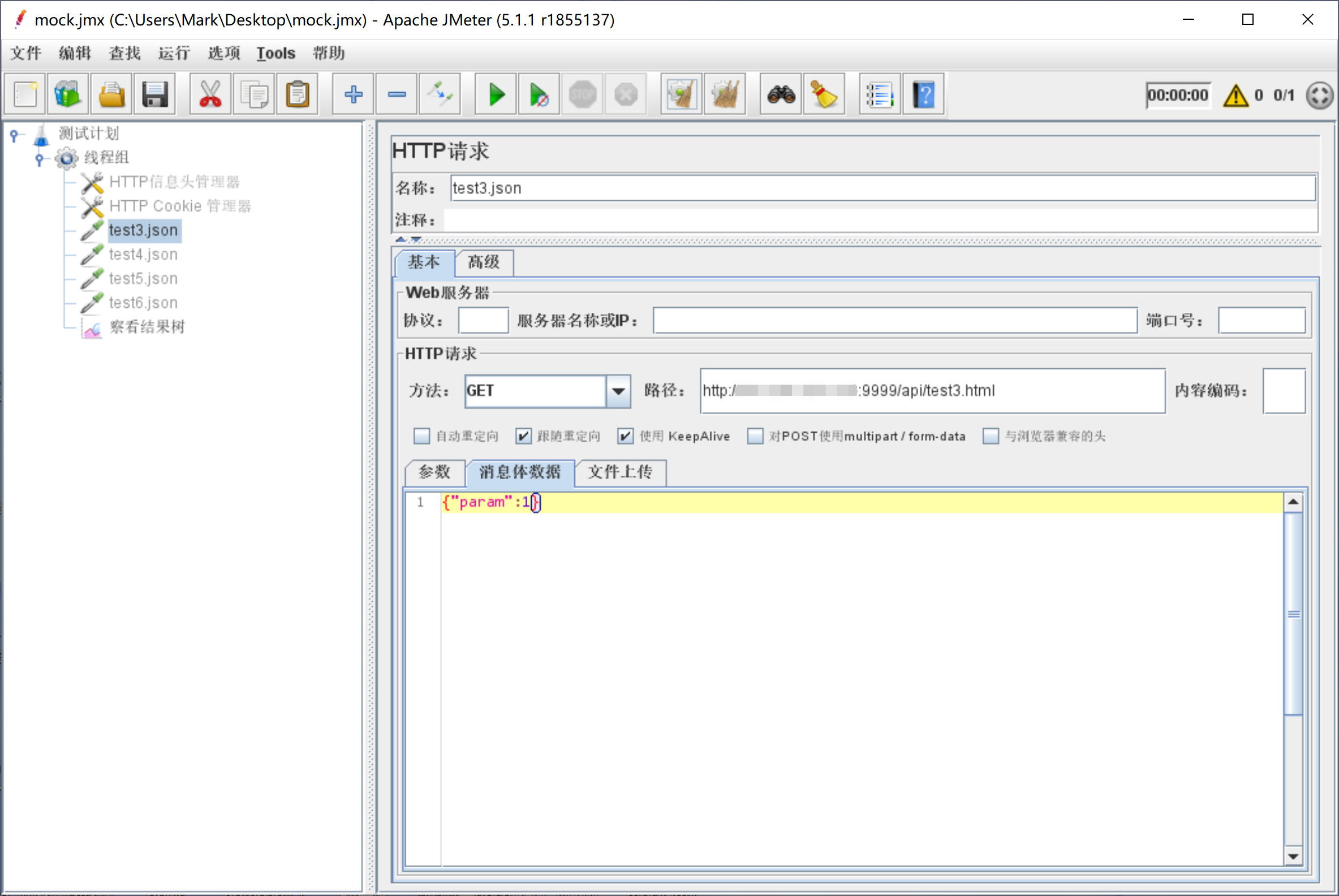
Task: Open the Help question mark icon
Action: [924, 94]
